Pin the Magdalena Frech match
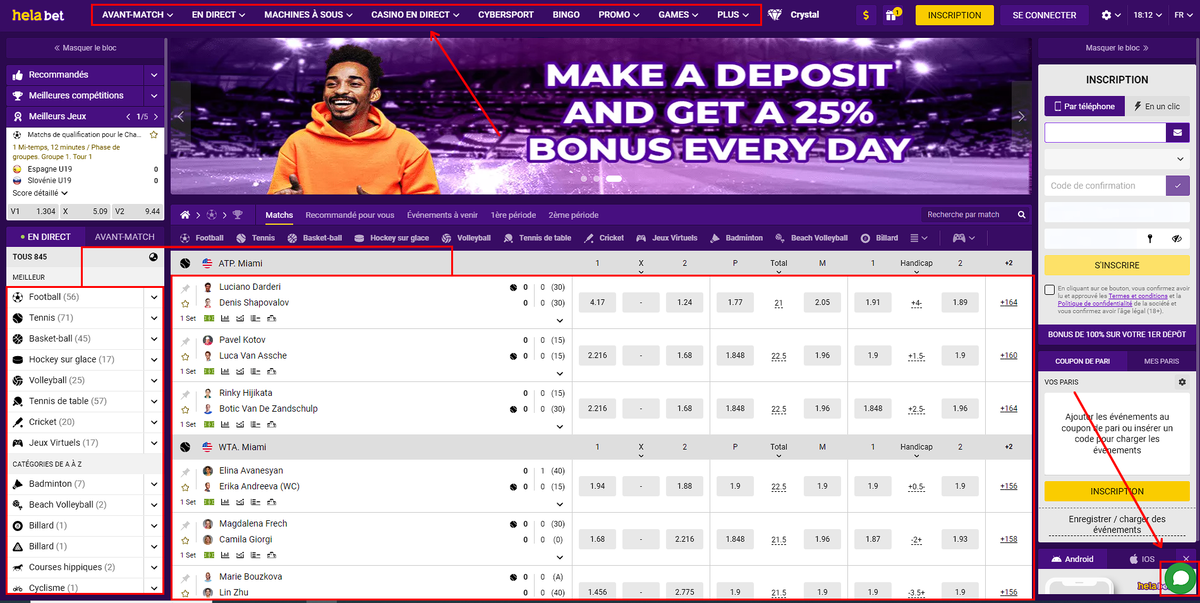The image size is (1200, 603). click(x=185, y=523)
